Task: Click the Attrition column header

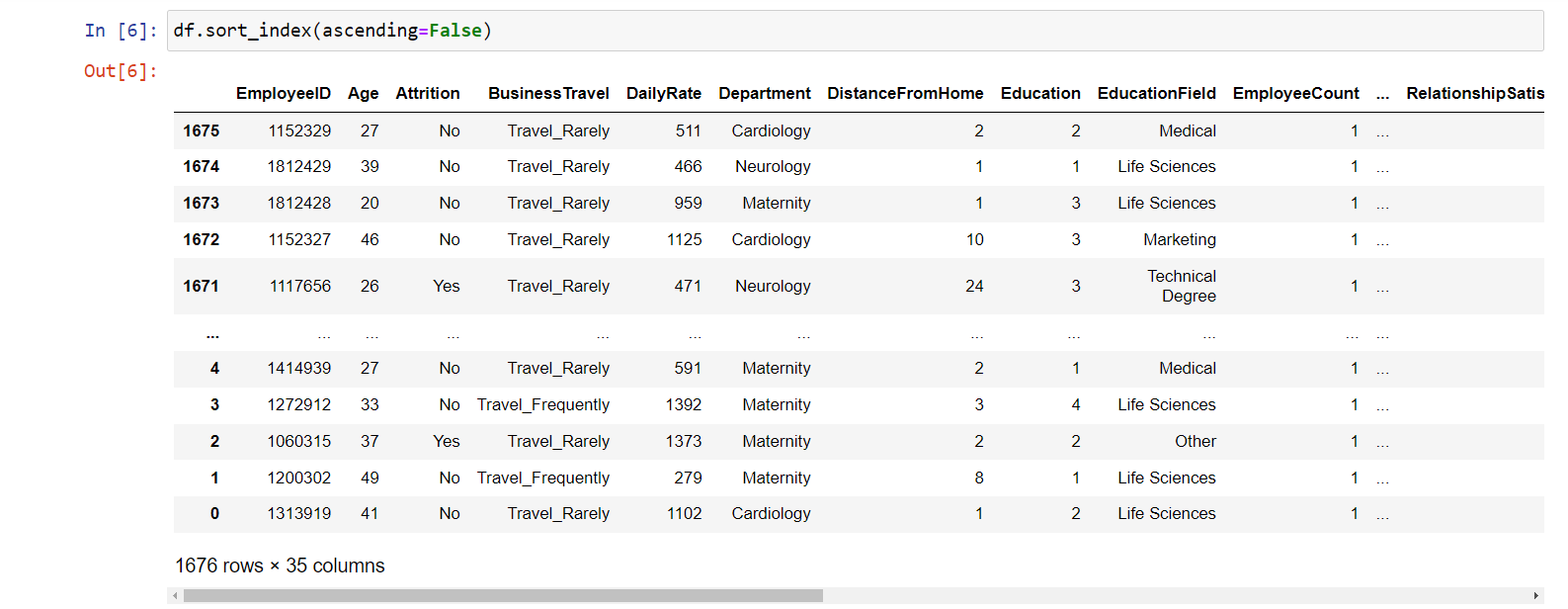Action: (x=427, y=93)
